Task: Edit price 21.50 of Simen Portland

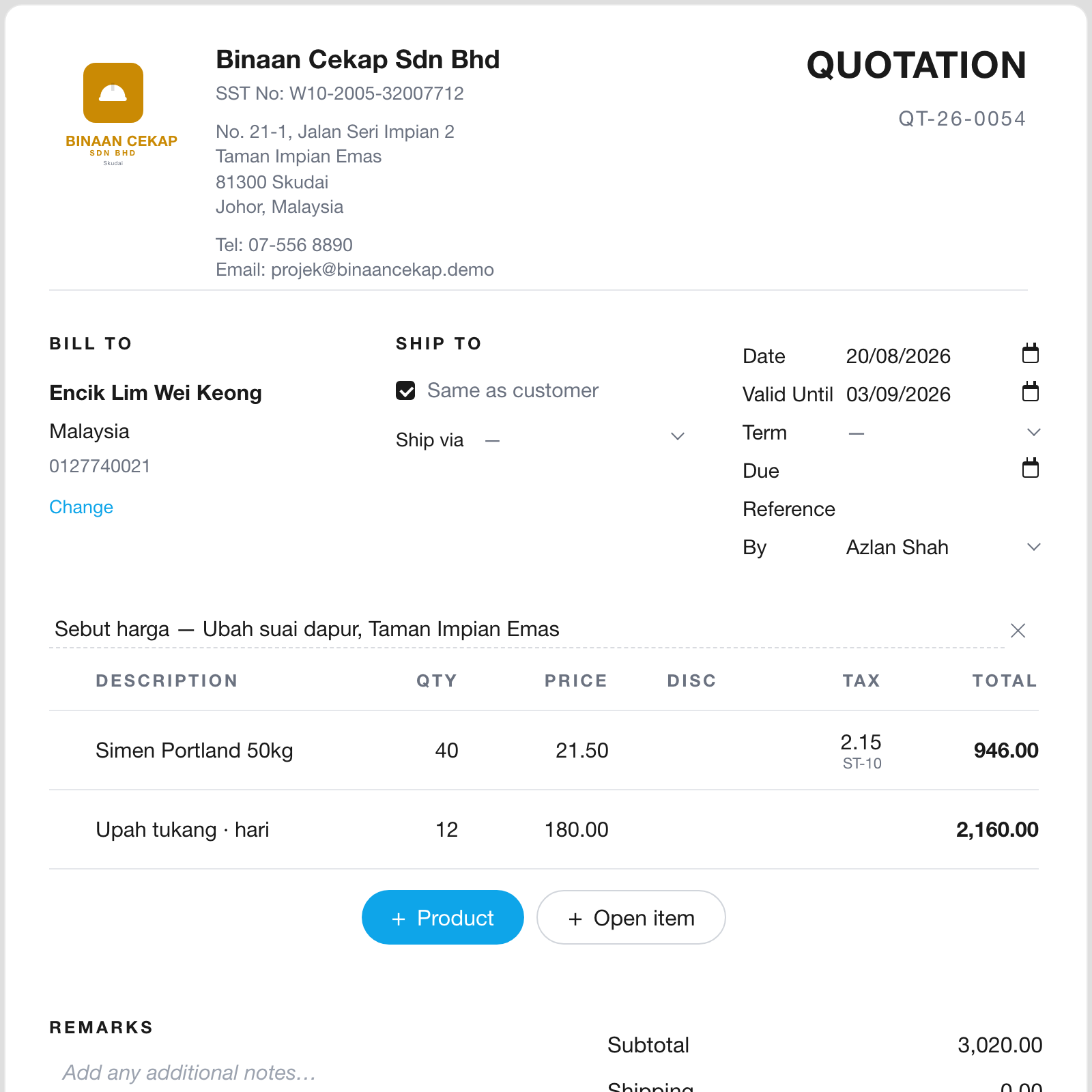Action: click(x=581, y=751)
